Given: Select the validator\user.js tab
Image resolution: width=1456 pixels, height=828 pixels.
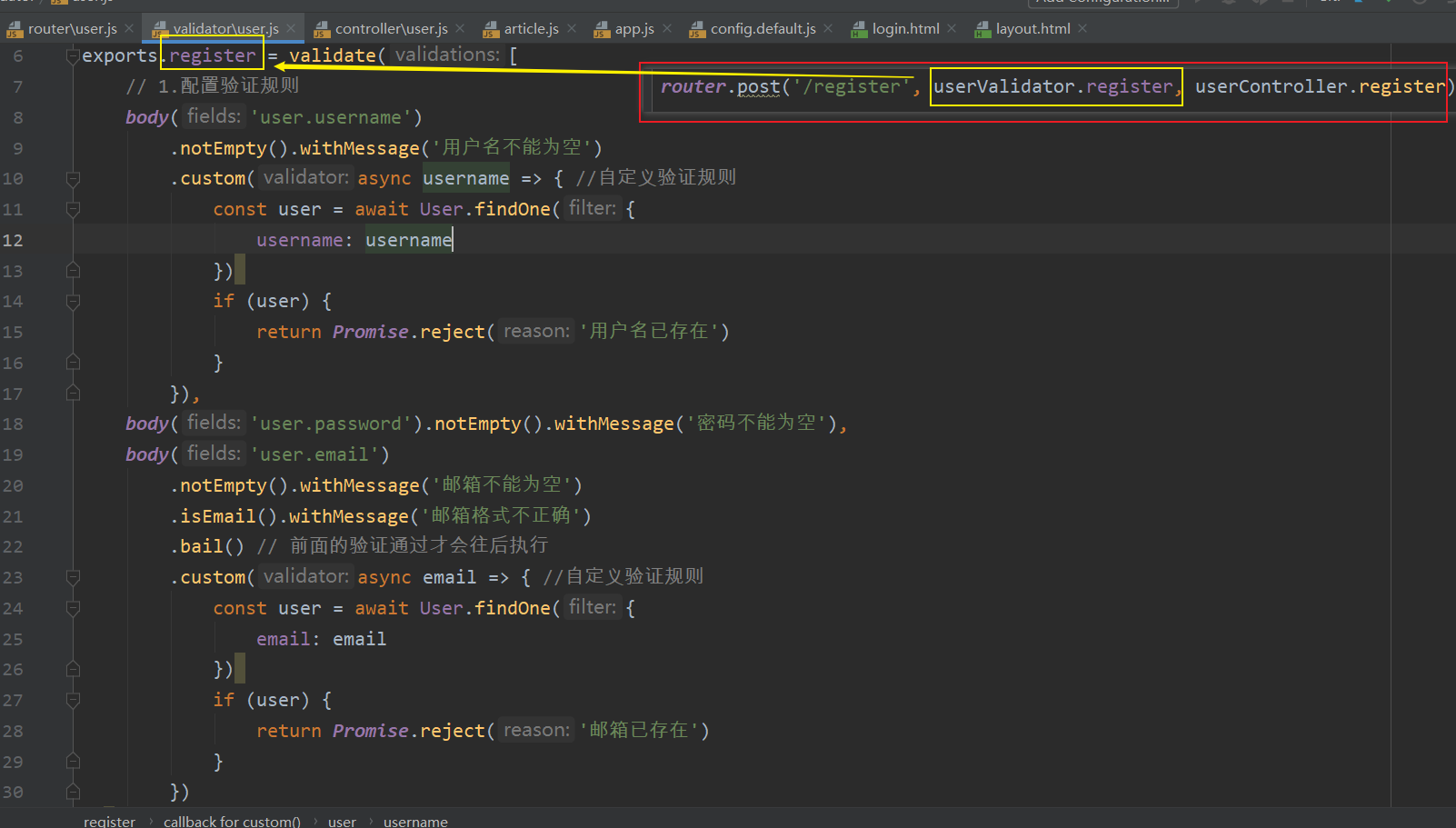Looking at the screenshot, I should 225,29.
